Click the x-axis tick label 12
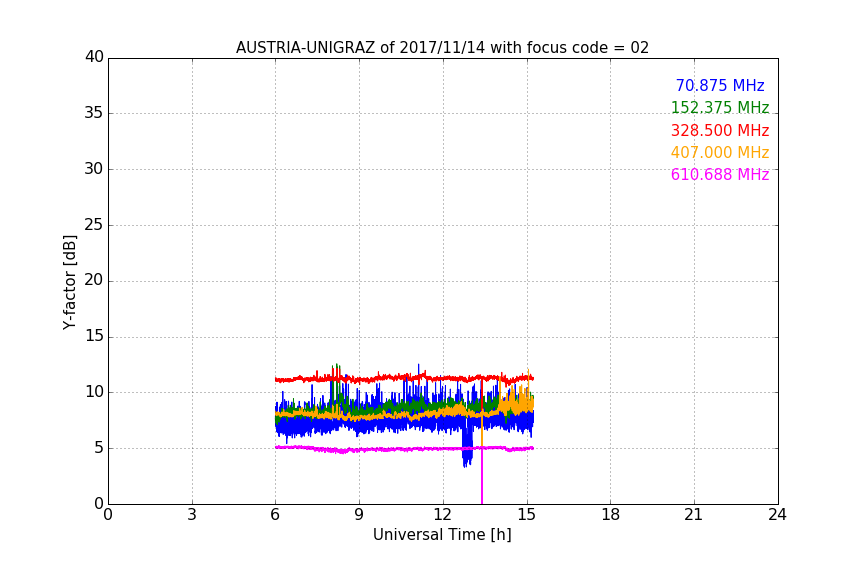864x576 pixels. (442, 515)
